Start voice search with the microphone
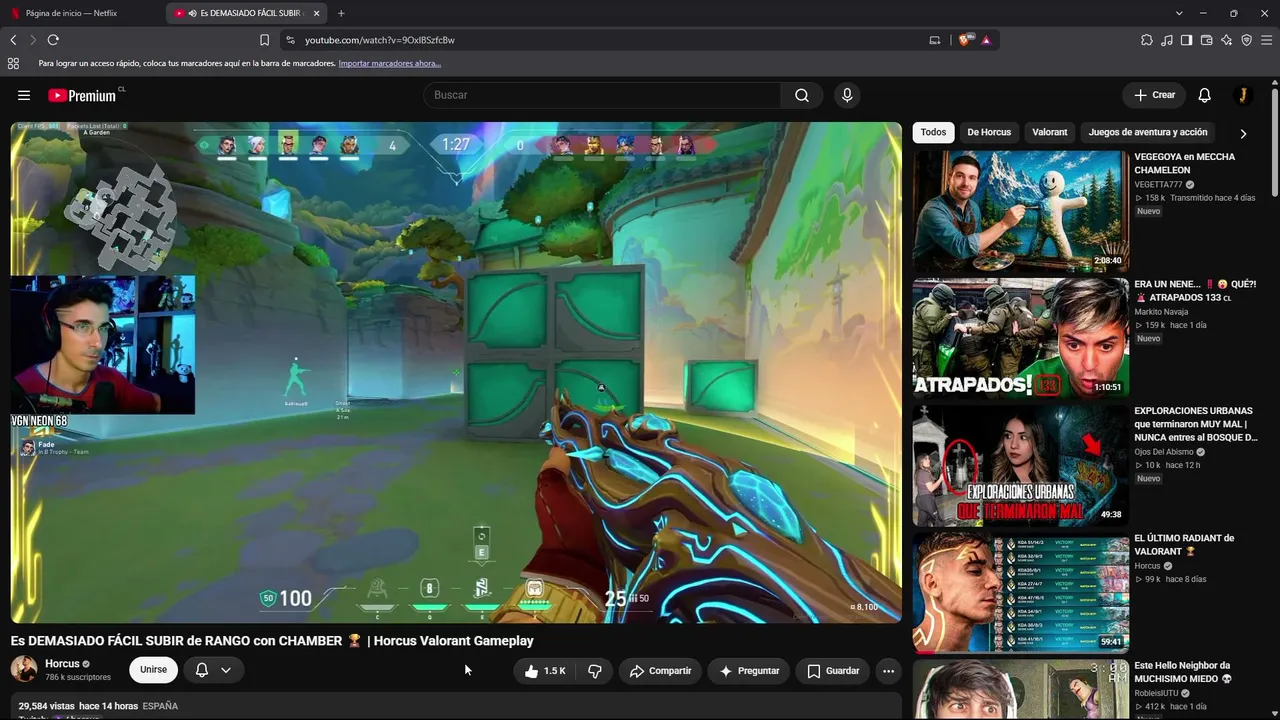Screen dimensions: 1280x720 point(847,95)
